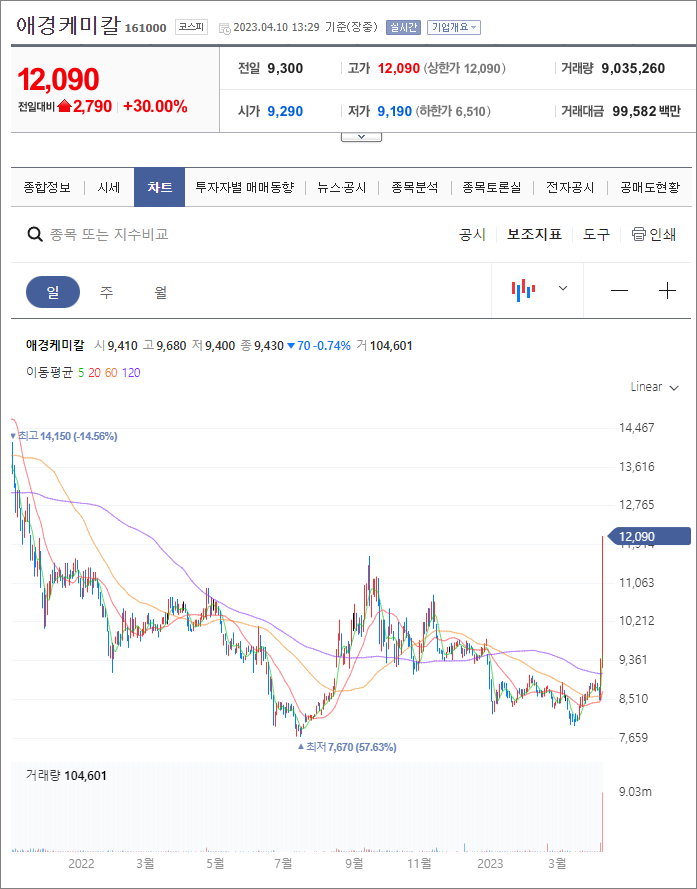Zoom in chart with plus icon
The height and width of the screenshot is (889, 697).
[x=668, y=291]
